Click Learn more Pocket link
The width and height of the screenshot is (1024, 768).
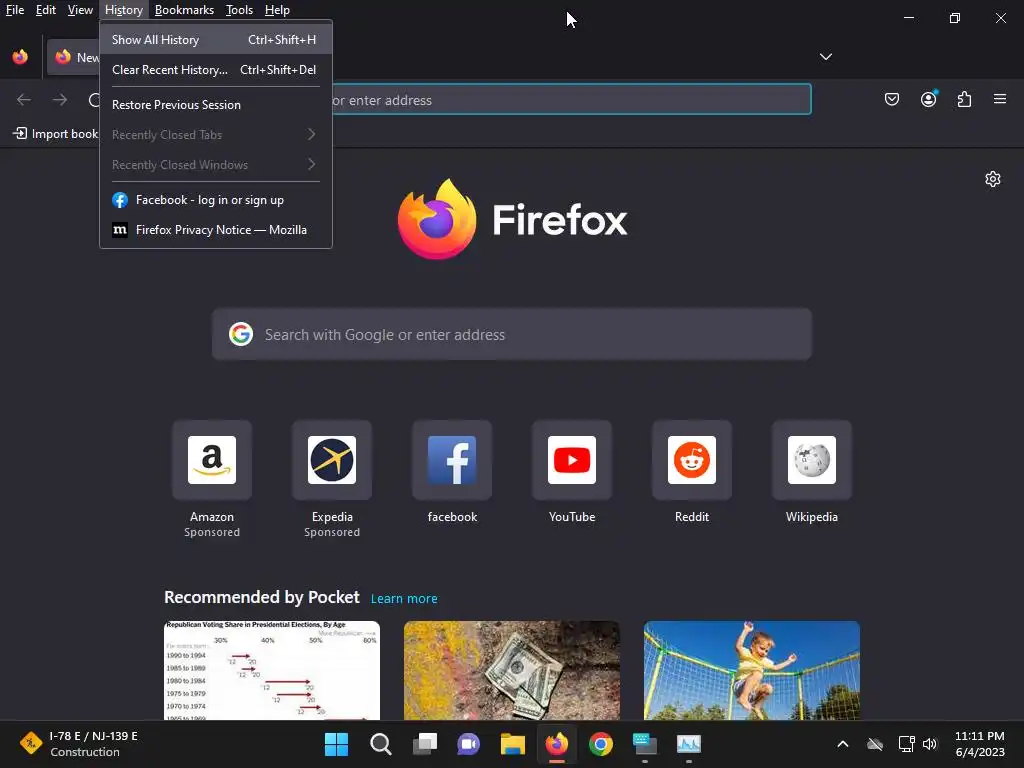[x=404, y=598]
